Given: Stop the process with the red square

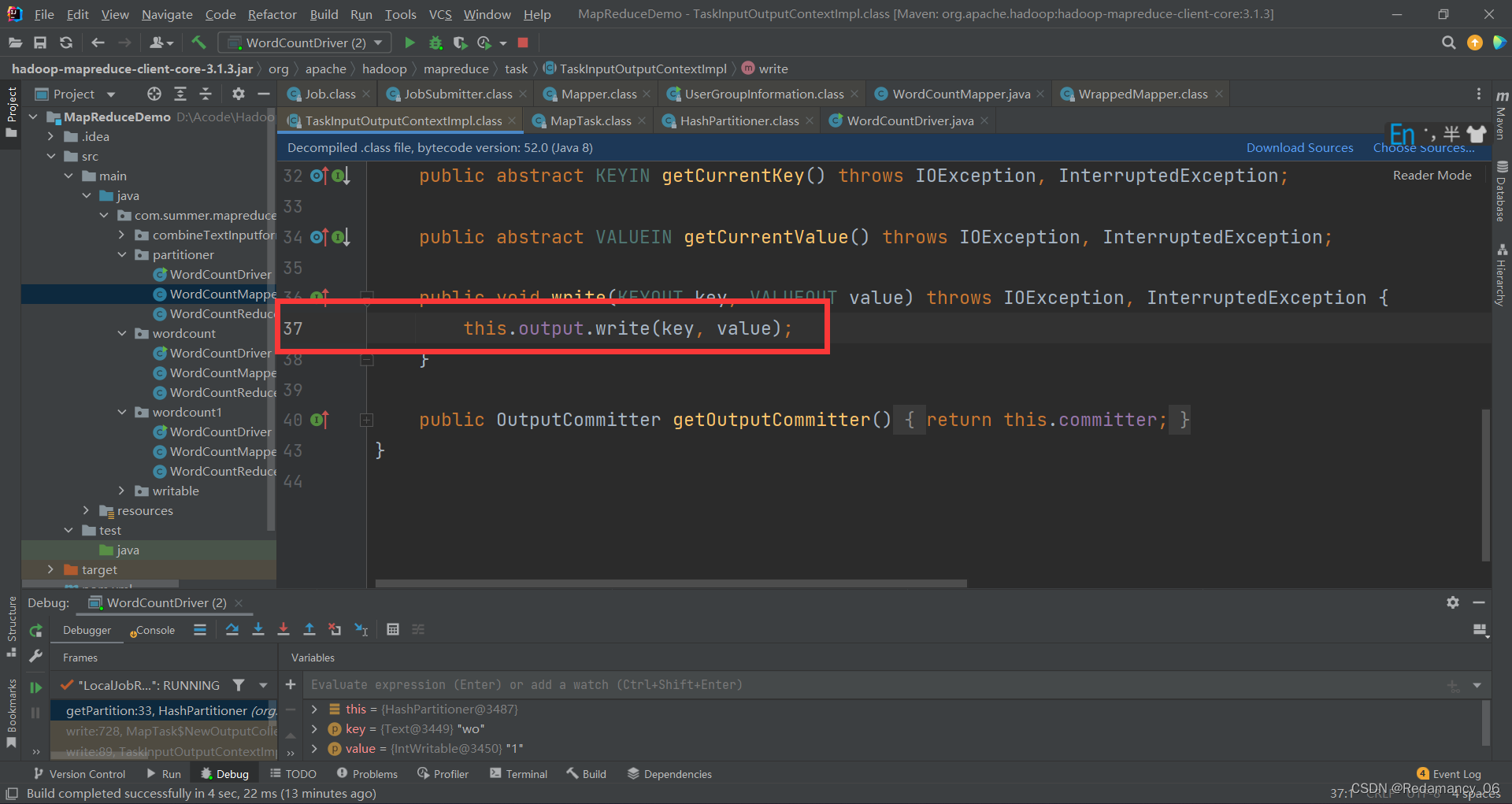Looking at the screenshot, I should point(523,43).
